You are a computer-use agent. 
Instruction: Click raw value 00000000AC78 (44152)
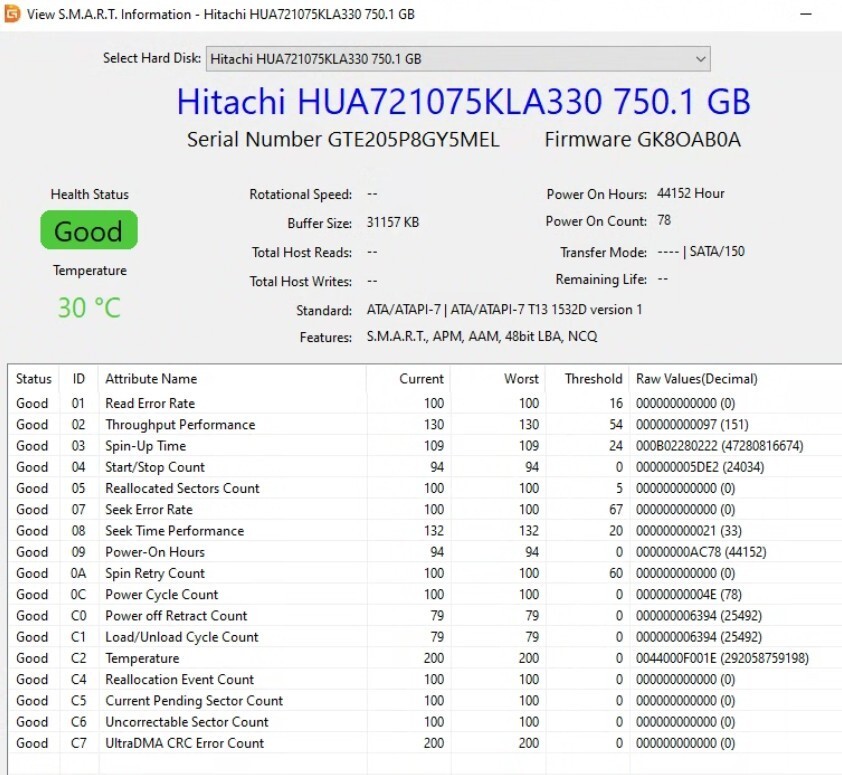point(701,552)
